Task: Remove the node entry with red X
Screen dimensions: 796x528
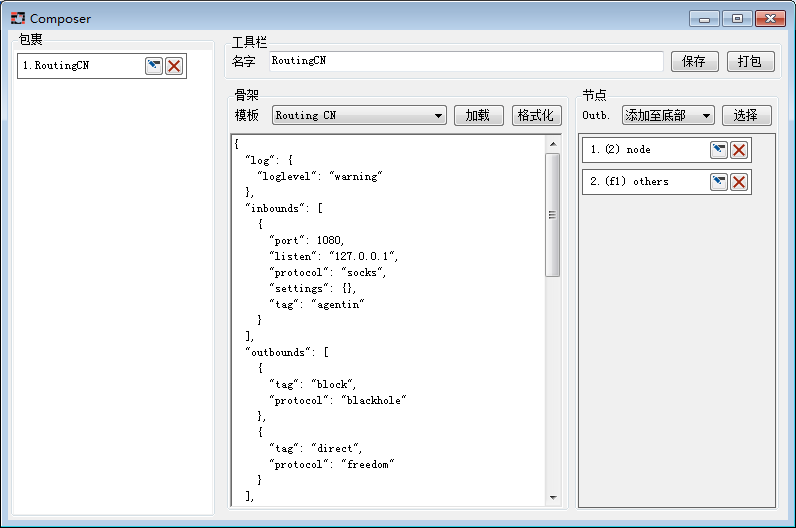Action: 739,150
